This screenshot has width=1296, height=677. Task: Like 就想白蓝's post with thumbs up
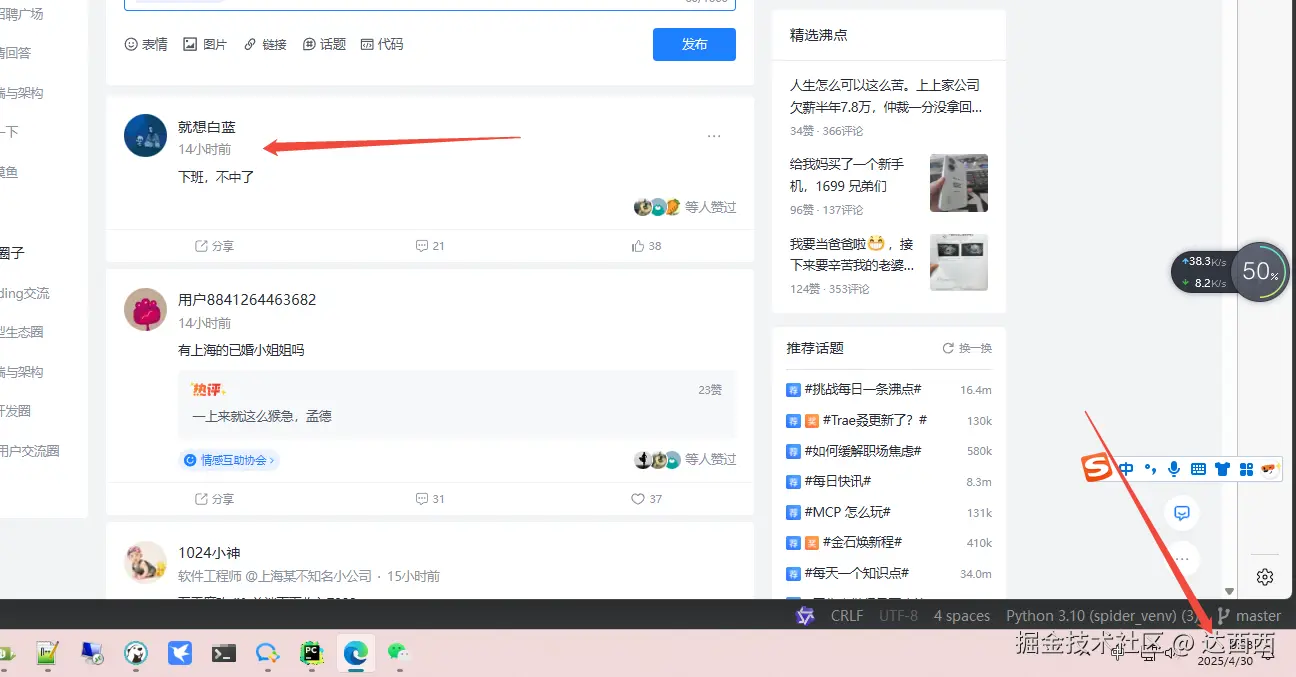click(646, 245)
